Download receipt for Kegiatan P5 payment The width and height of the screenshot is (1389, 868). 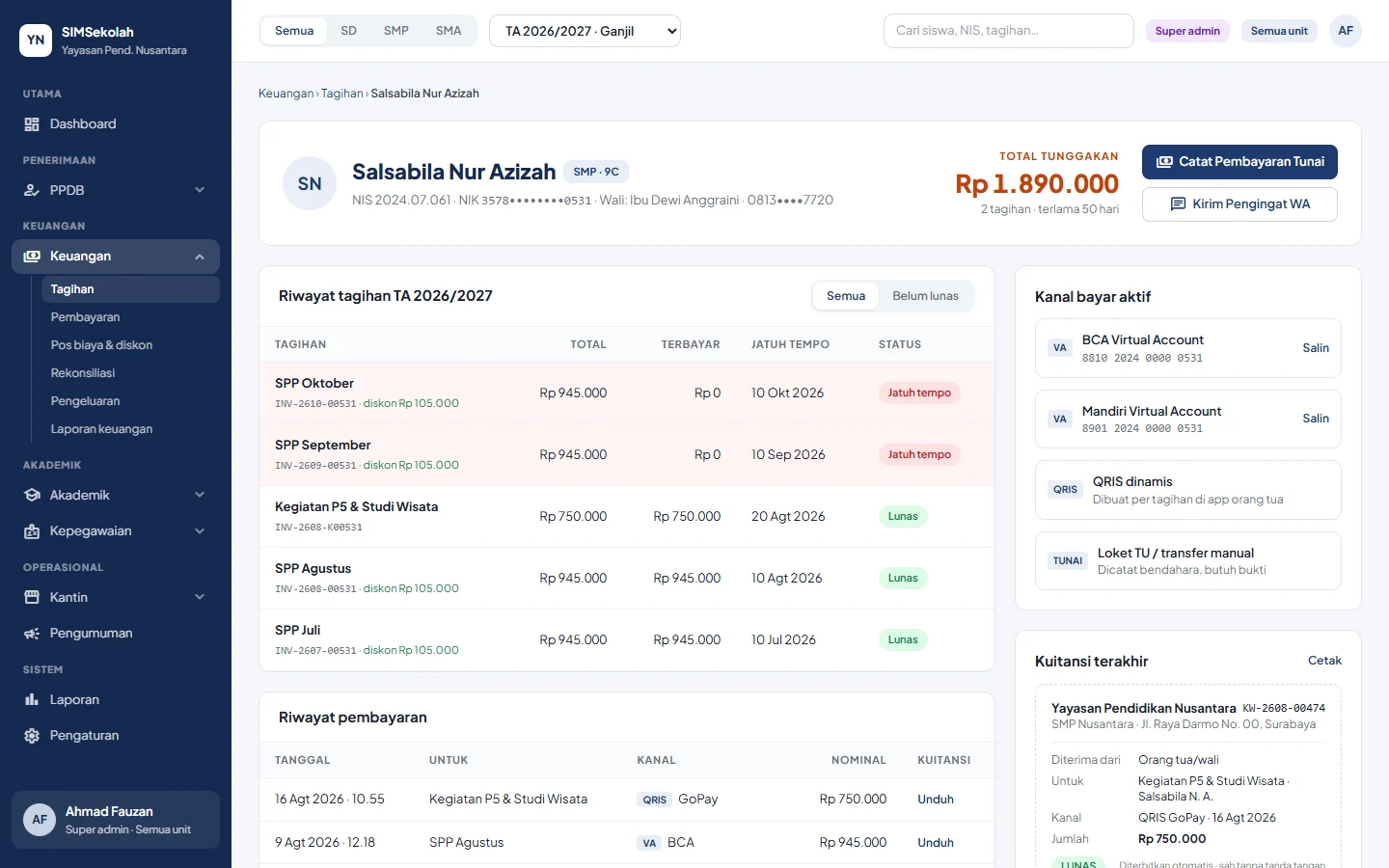click(x=936, y=800)
